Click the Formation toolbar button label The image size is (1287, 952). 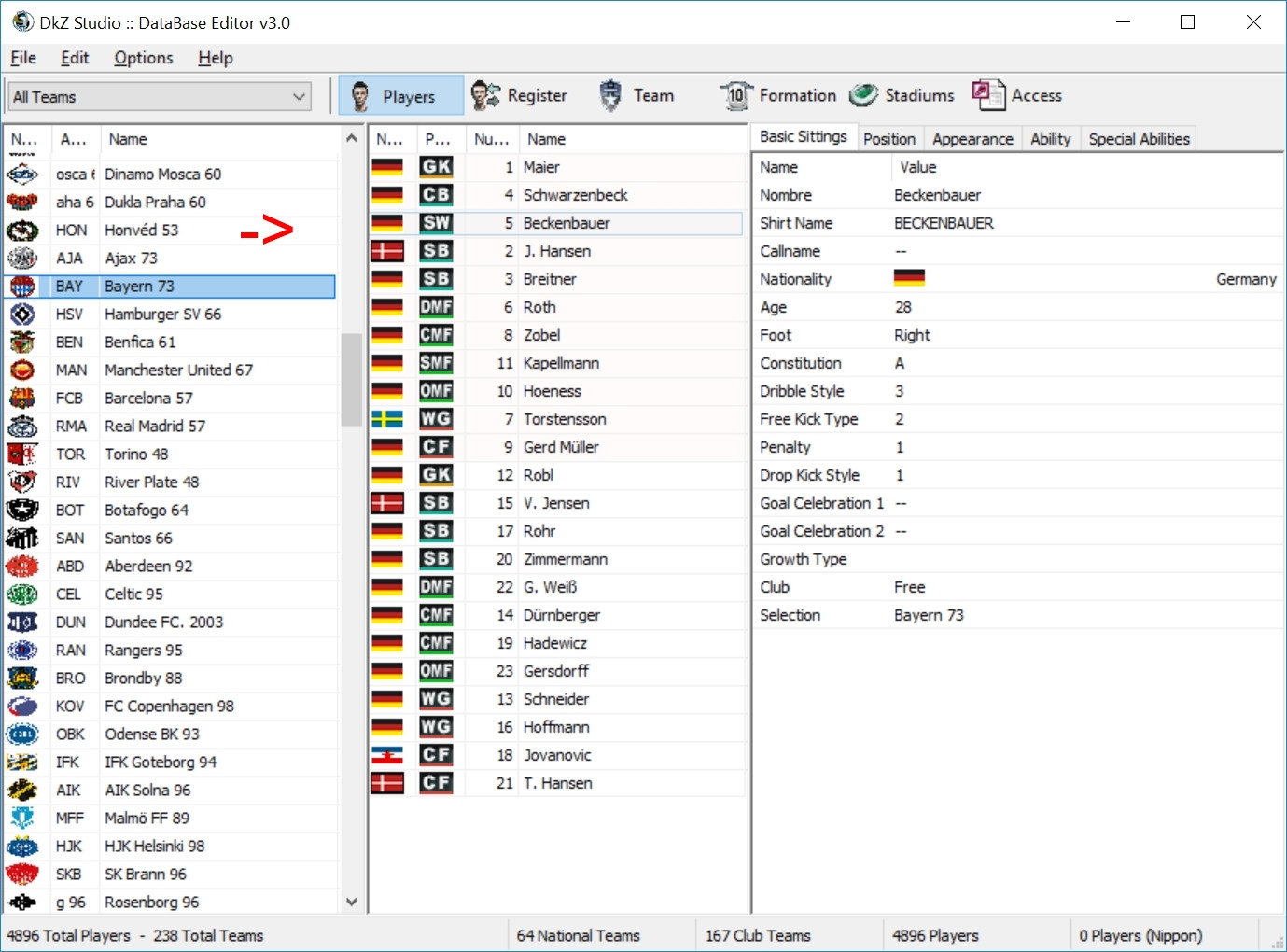pos(798,95)
